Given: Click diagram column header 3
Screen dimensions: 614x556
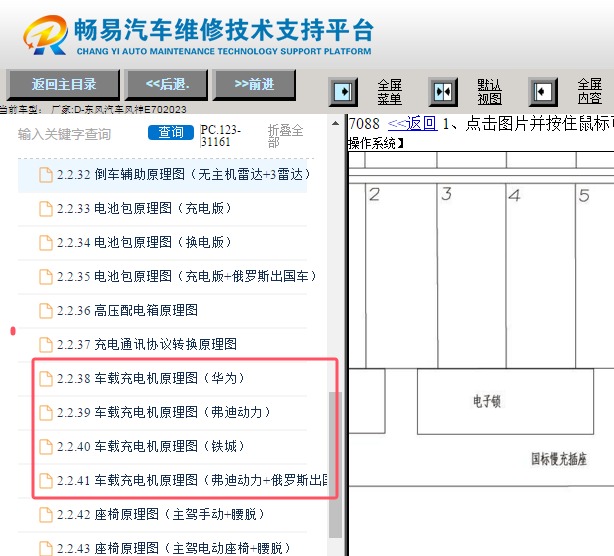Looking at the screenshot, I should pos(446,194).
